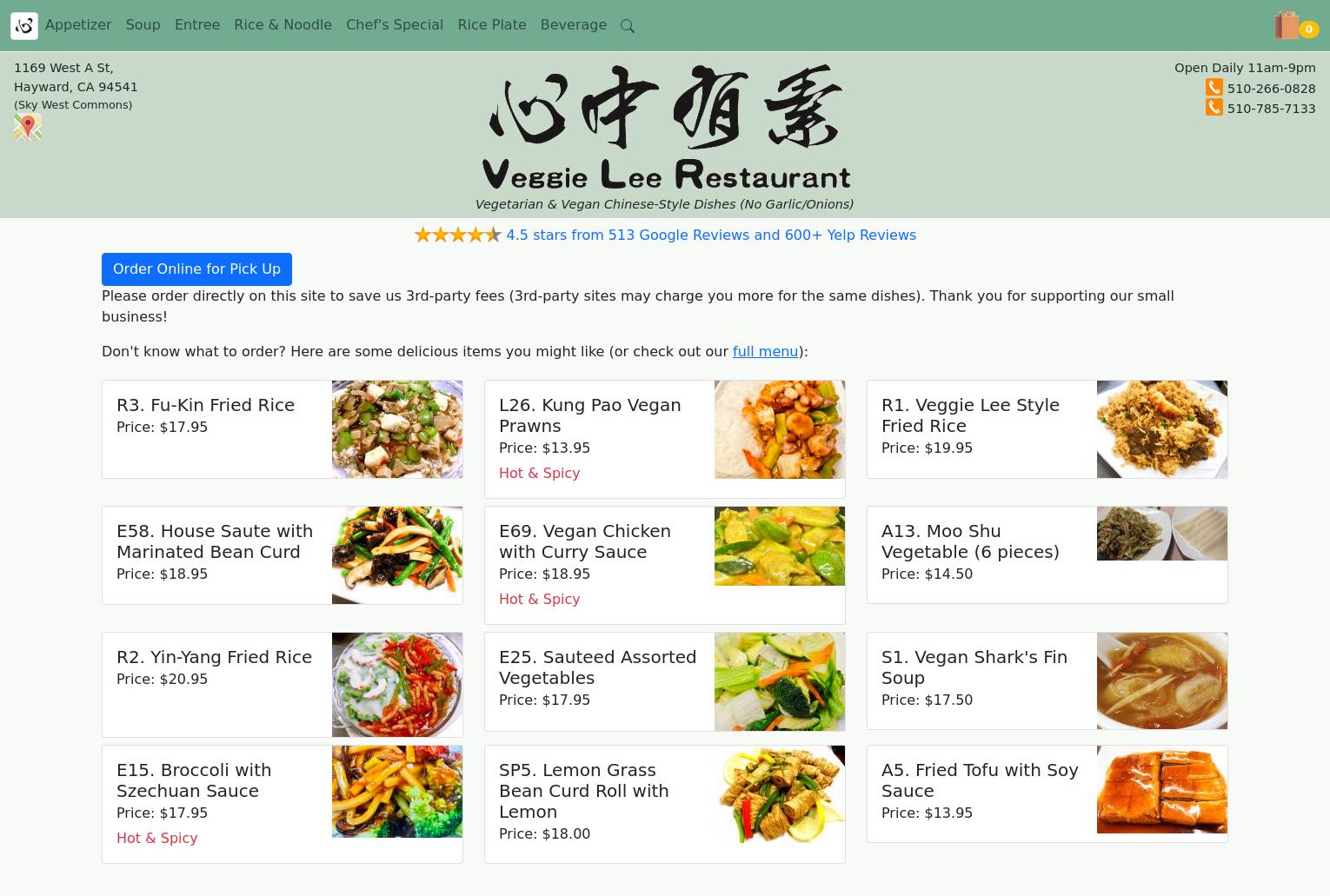Open the Chef's Special menu section
This screenshot has width=1330, height=896.
395,25
